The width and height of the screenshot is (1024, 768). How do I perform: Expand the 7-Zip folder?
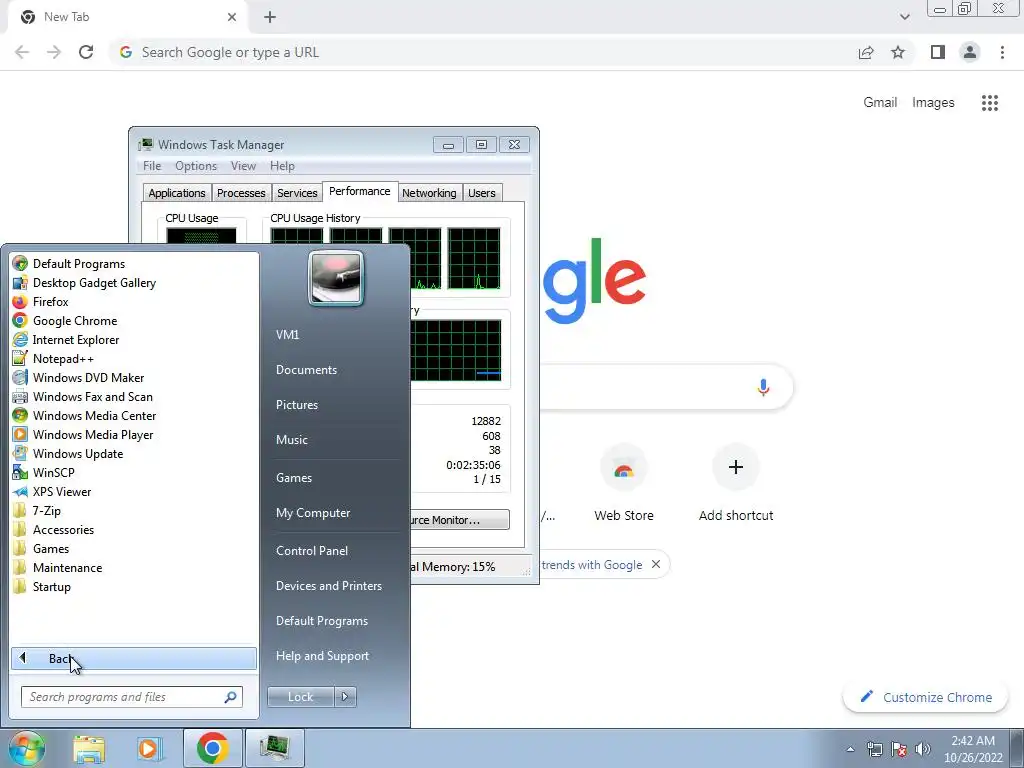(x=37, y=511)
